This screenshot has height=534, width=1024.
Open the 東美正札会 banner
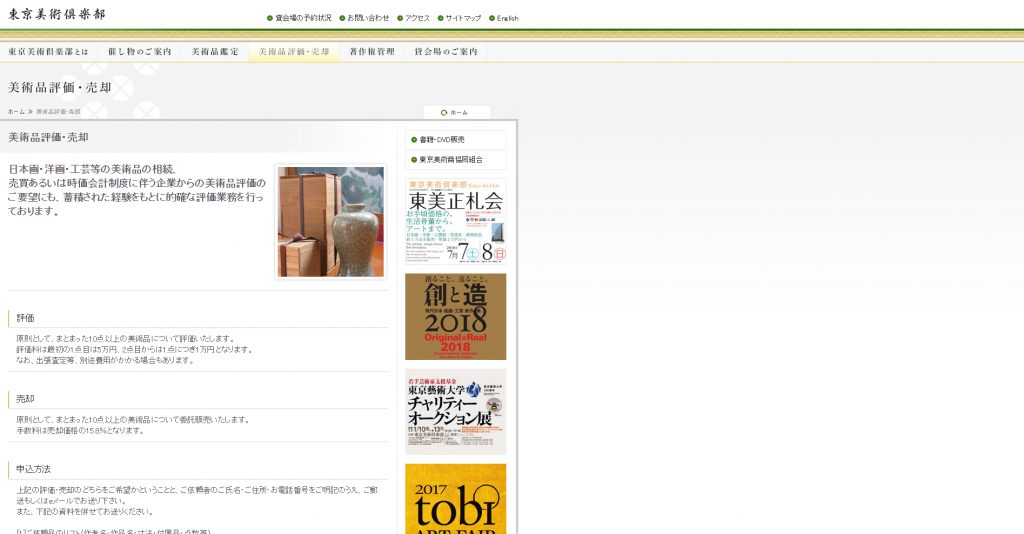[x=456, y=221]
